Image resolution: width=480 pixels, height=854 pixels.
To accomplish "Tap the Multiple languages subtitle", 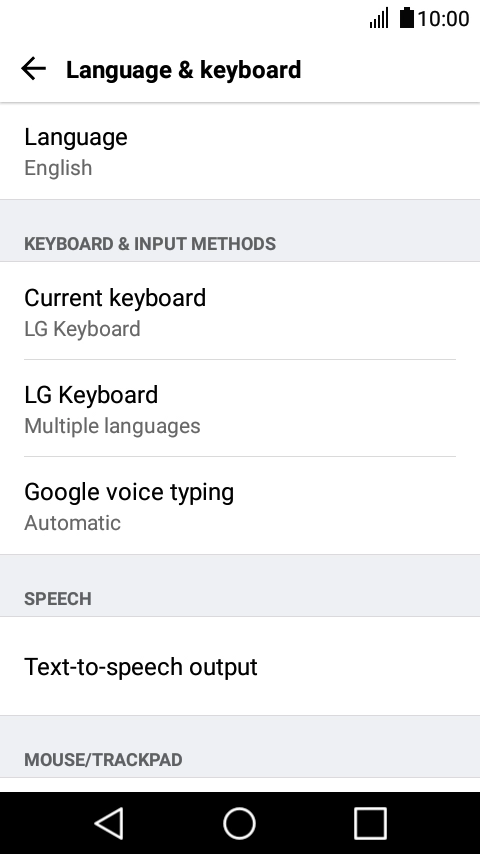I will (112, 426).
